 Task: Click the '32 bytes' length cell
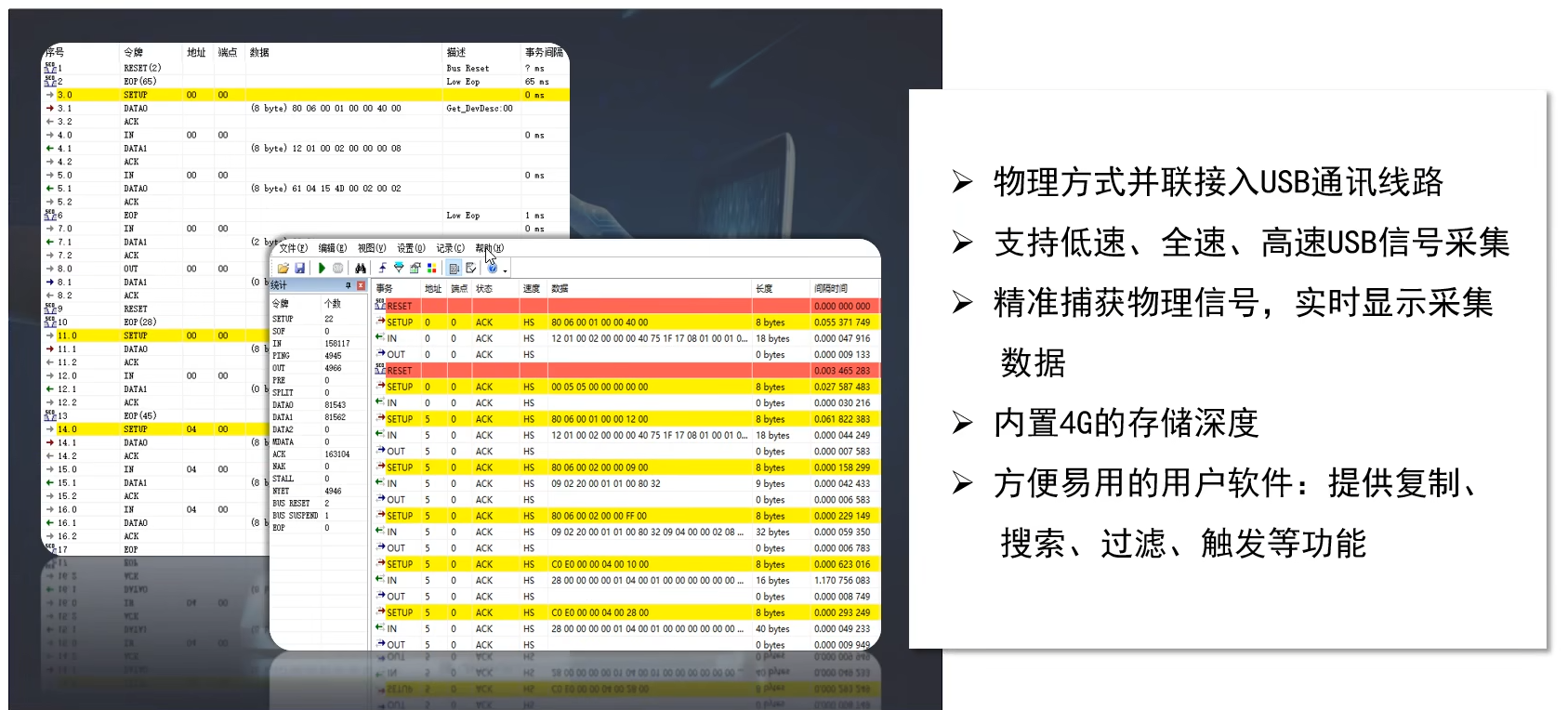772,532
